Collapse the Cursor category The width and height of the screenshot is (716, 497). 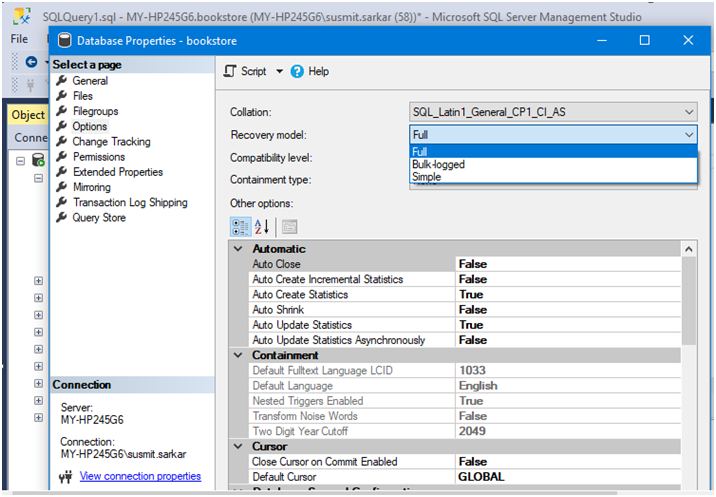coord(238,447)
